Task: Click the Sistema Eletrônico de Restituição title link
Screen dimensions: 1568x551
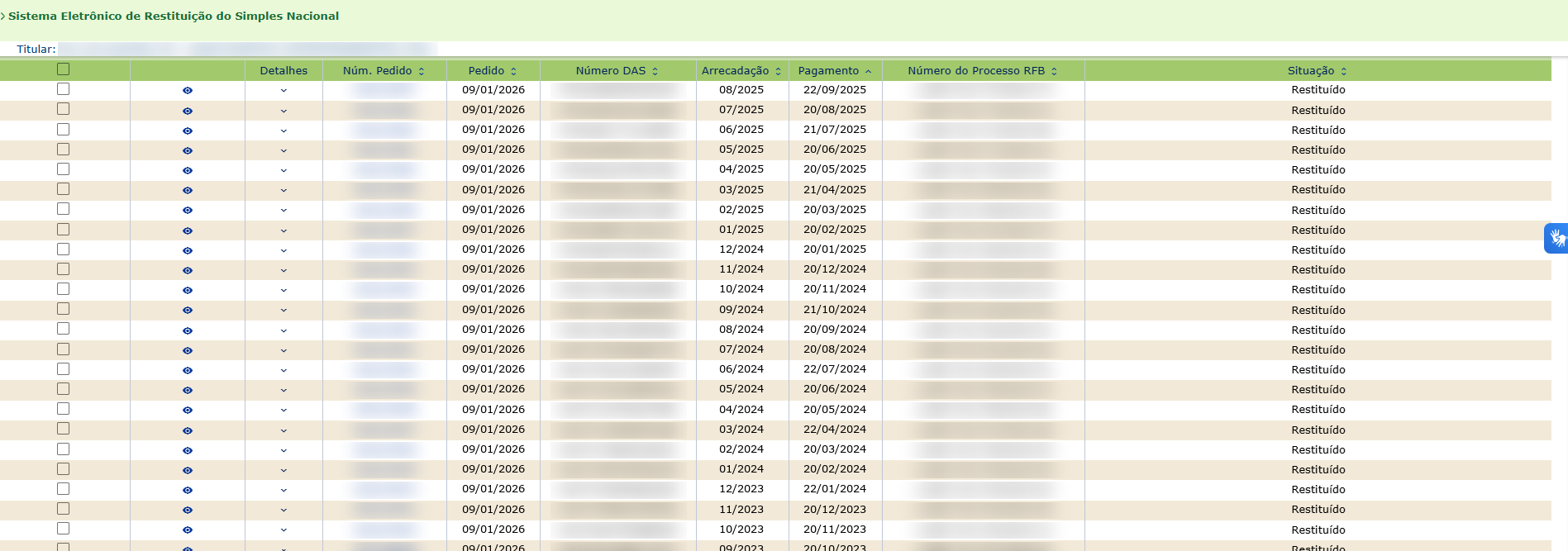Action: pyautogui.click(x=174, y=16)
